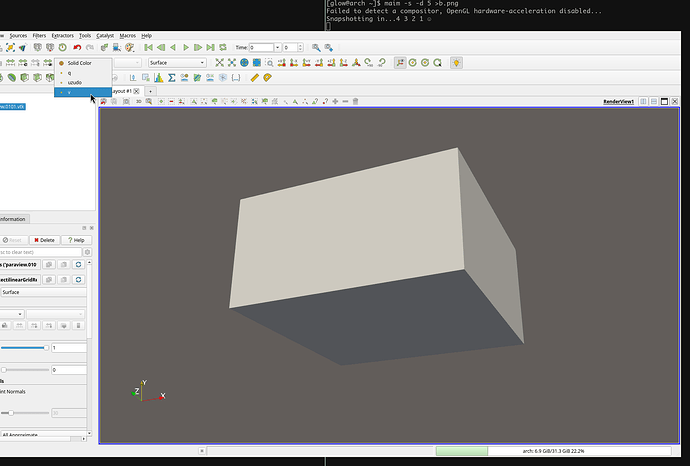Click the Reset Camera icon

219,62
